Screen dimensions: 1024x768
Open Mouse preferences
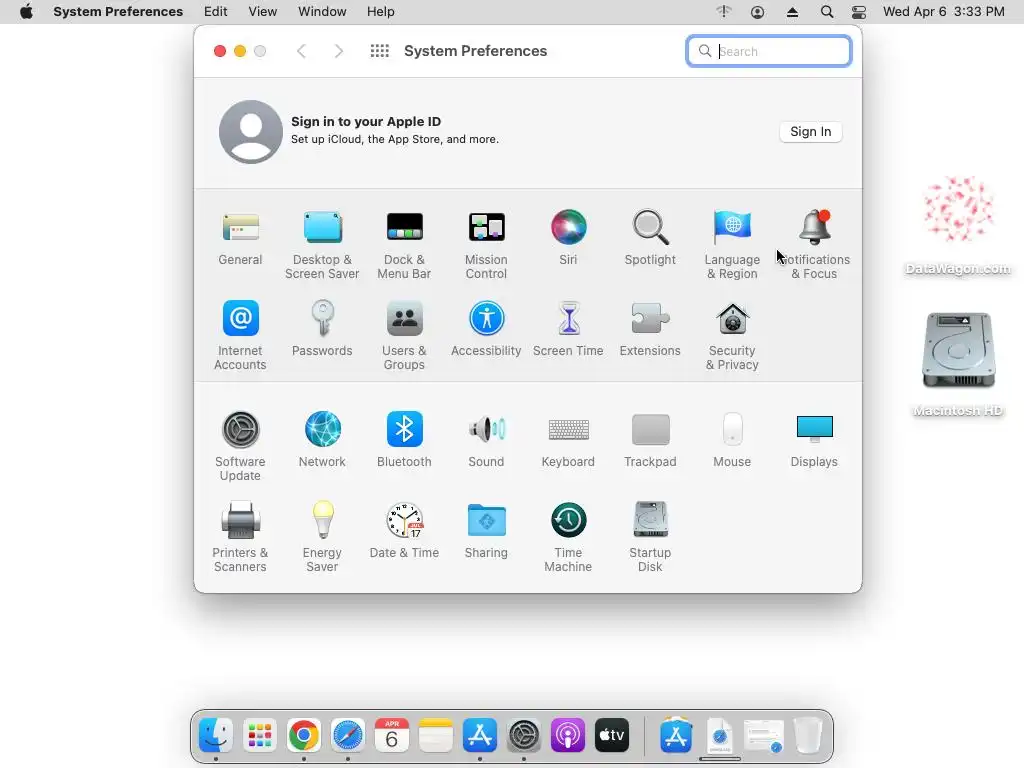(x=732, y=440)
